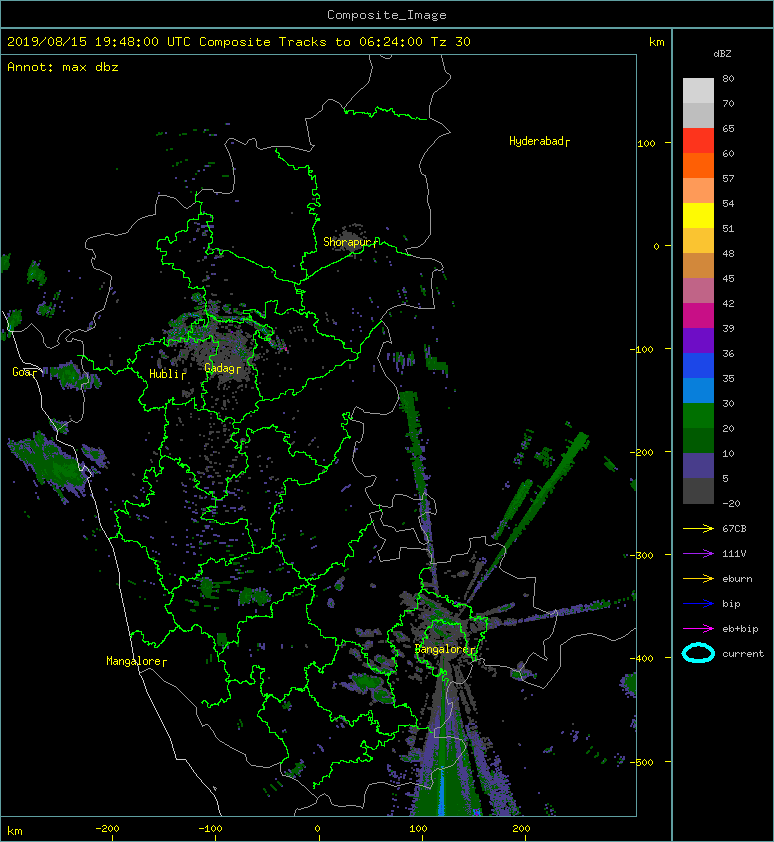Click the eb+bip legend label
This screenshot has height=842, width=774.
(x=740, y=629)
